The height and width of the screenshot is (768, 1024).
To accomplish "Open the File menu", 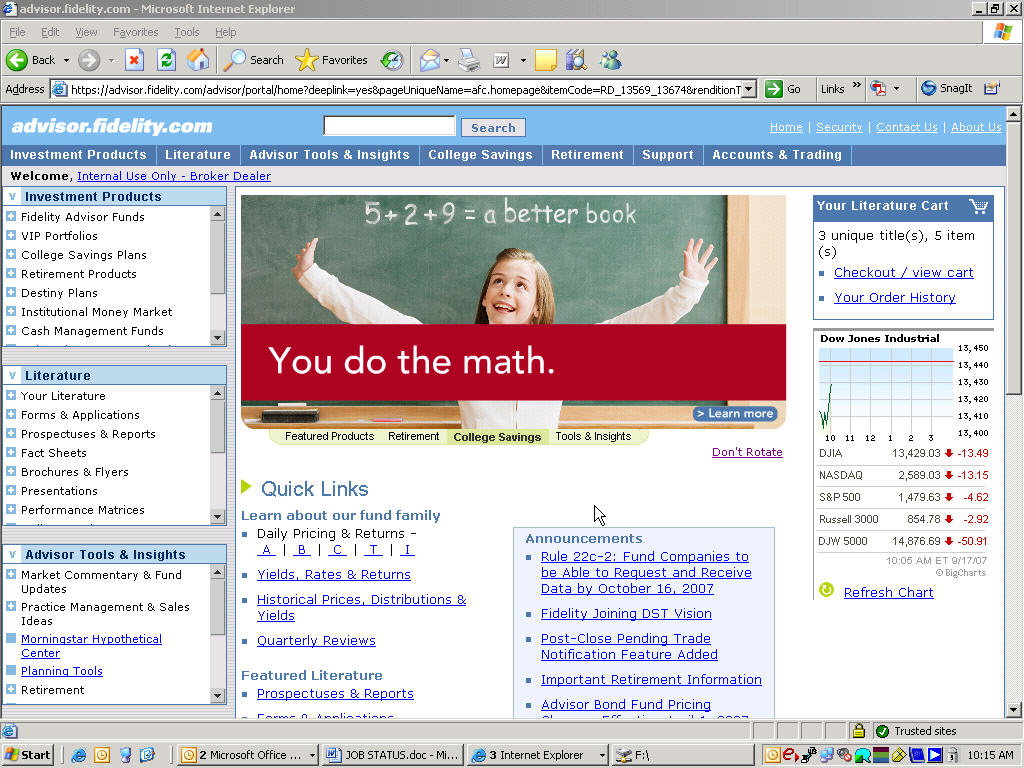I will [x=17, y=32].
